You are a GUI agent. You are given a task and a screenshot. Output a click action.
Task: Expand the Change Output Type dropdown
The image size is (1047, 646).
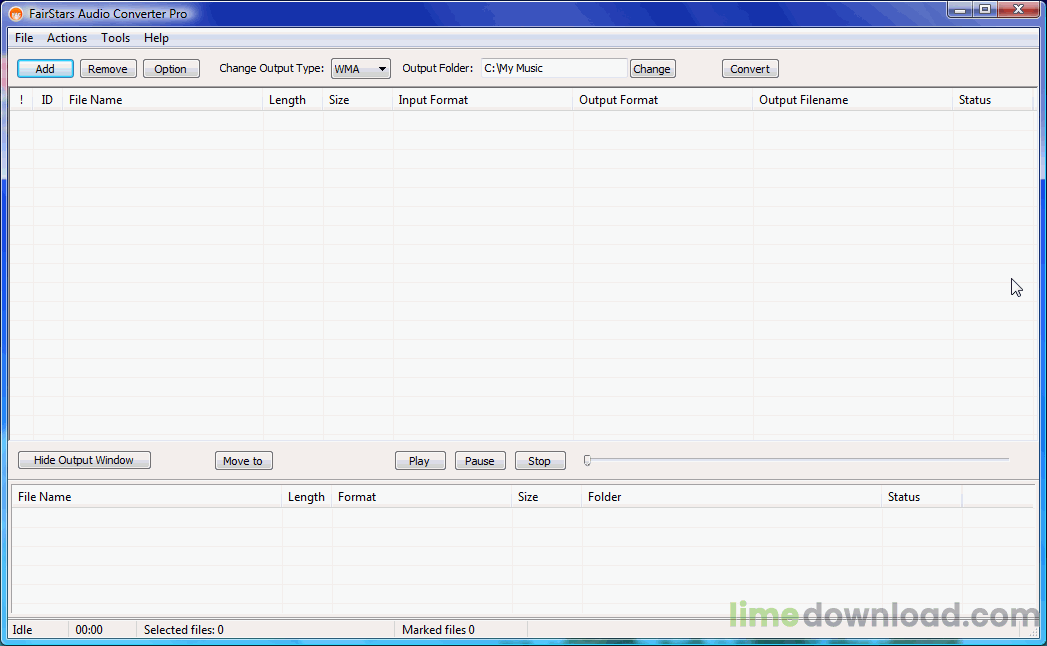[x=361, y=69]
